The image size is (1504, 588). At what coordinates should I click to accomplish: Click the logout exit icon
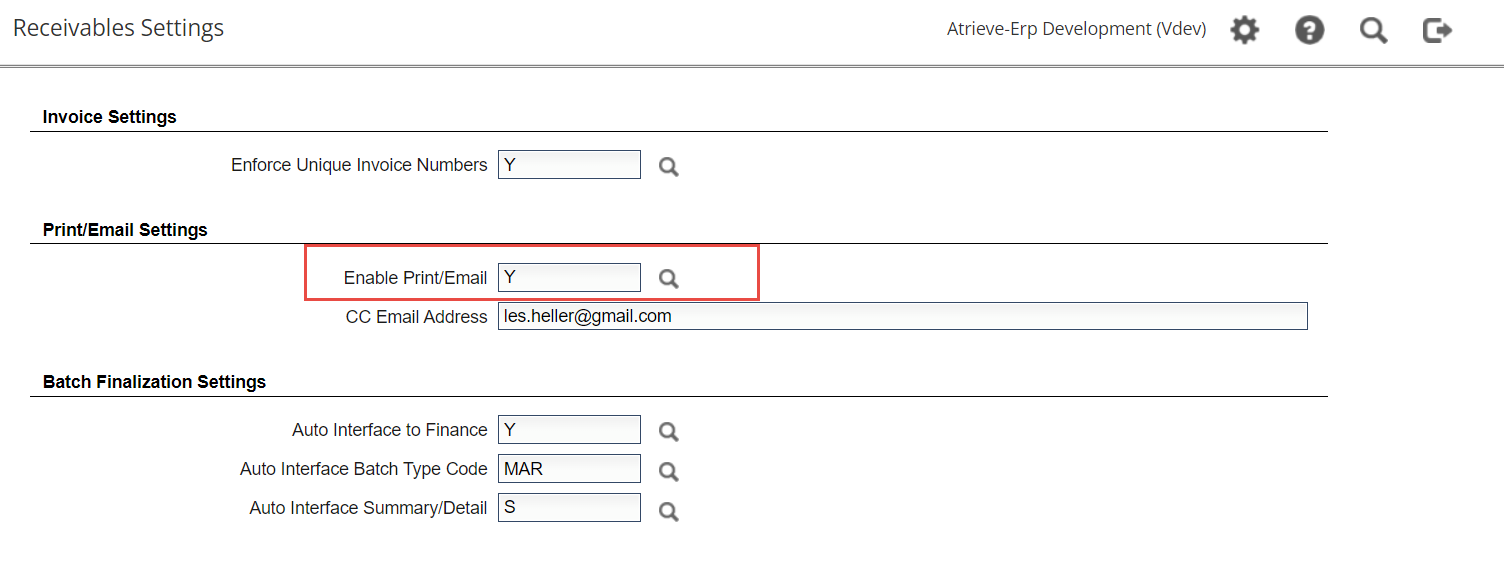pyautogui.click(x=1437, y=30)
